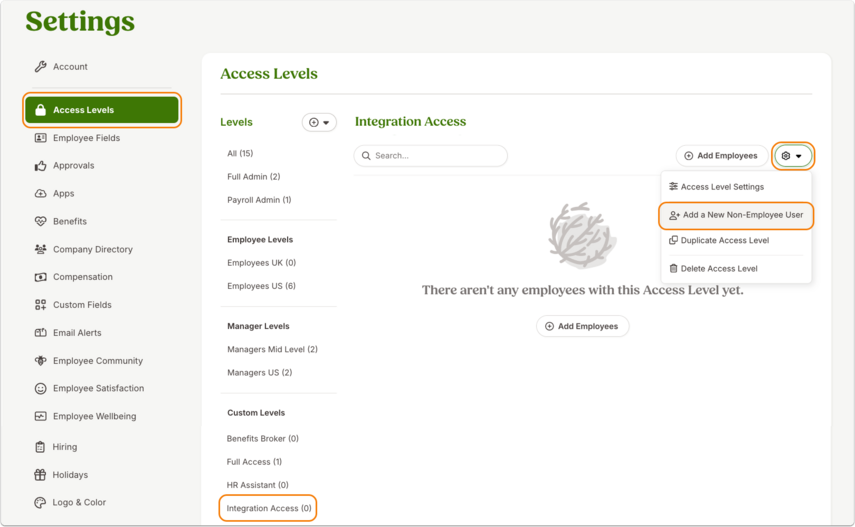Click the Approvals thumbs-up icon
The height and width of the screenshot is (527, 855).
point(40,166)
